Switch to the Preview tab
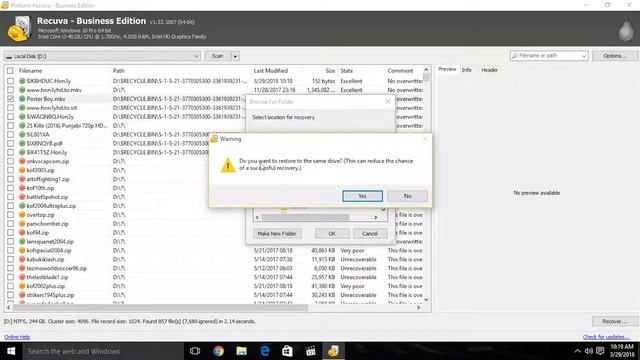Screen dimensions: 640x360 447,69
